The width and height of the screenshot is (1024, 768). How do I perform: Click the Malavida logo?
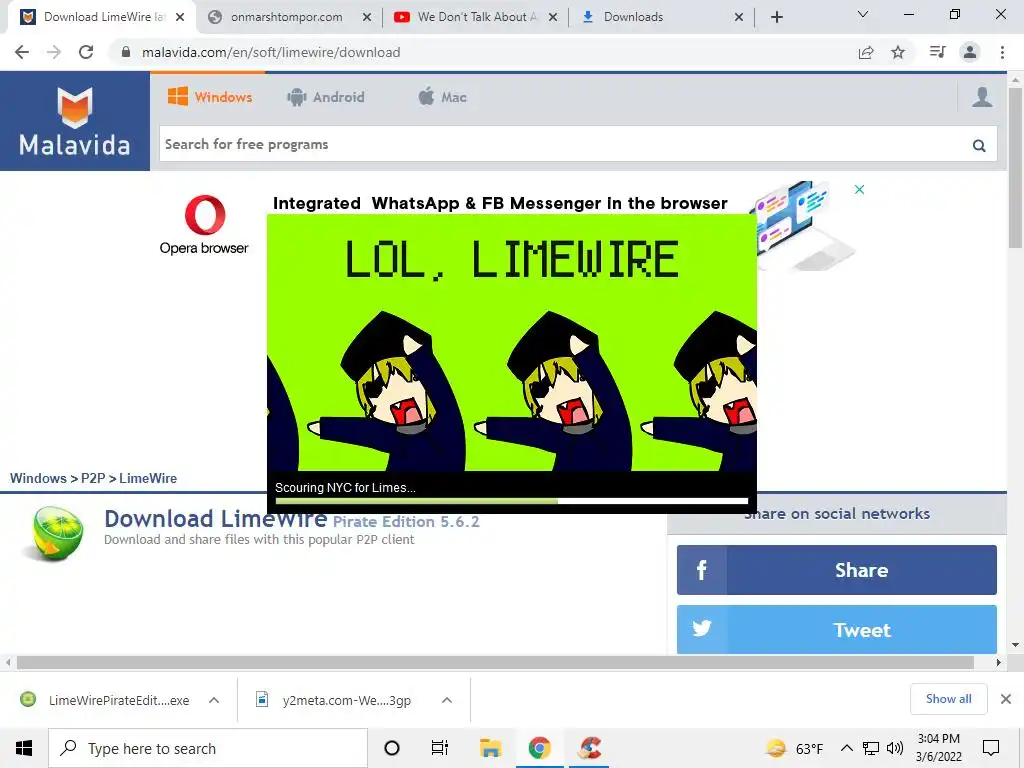pyautogui.click(x=74, y=121)
